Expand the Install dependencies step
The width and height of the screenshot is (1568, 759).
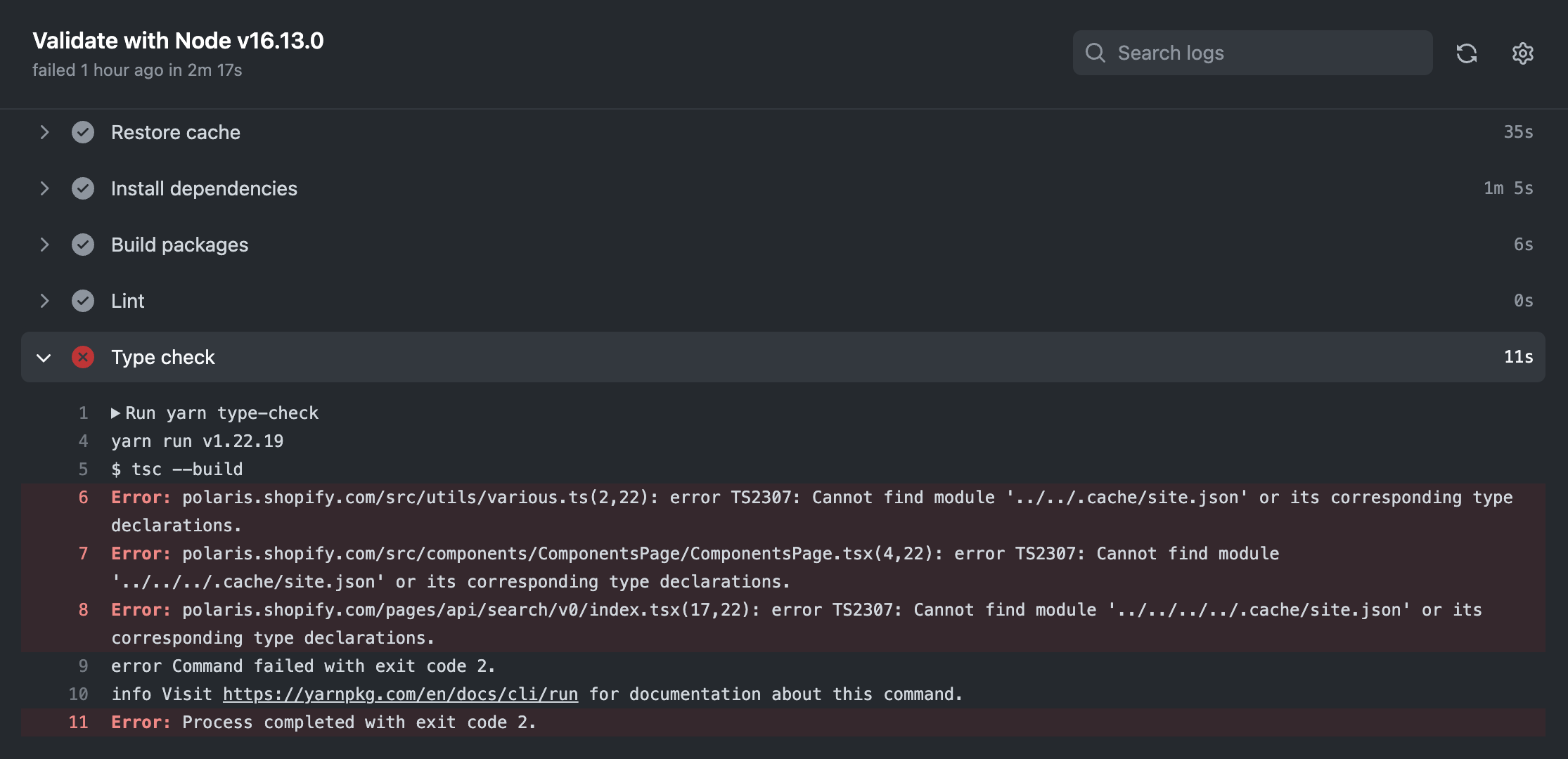coord(44,188)
